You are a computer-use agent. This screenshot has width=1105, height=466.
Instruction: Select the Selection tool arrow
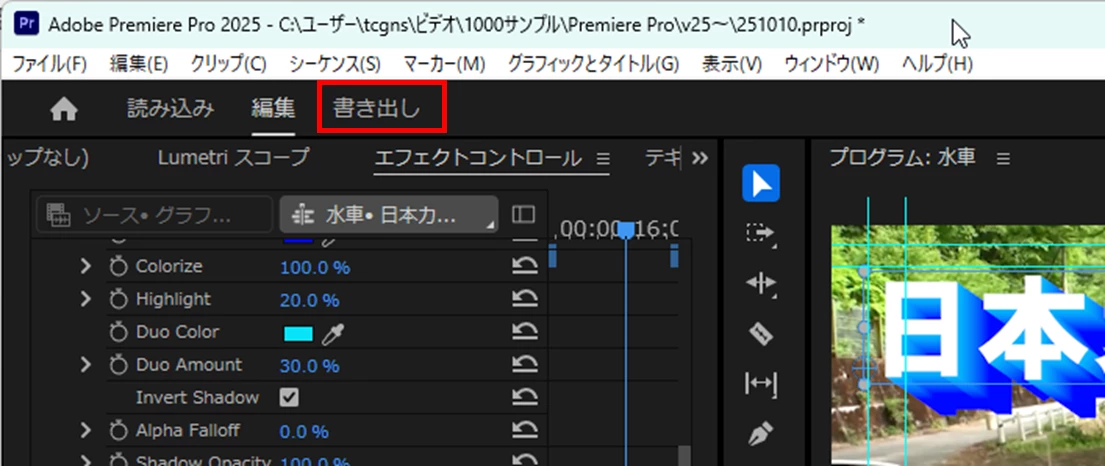coord(760,183)
